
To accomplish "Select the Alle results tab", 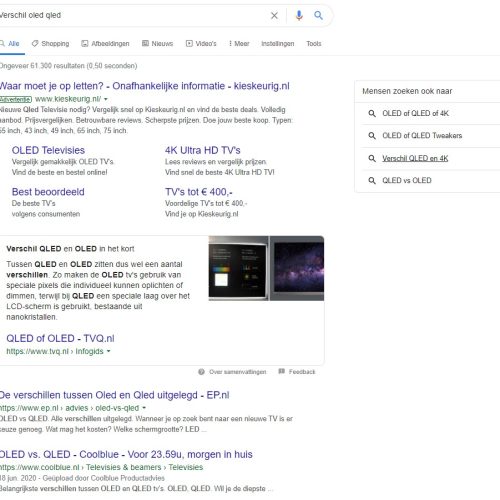I will (10, 44).
